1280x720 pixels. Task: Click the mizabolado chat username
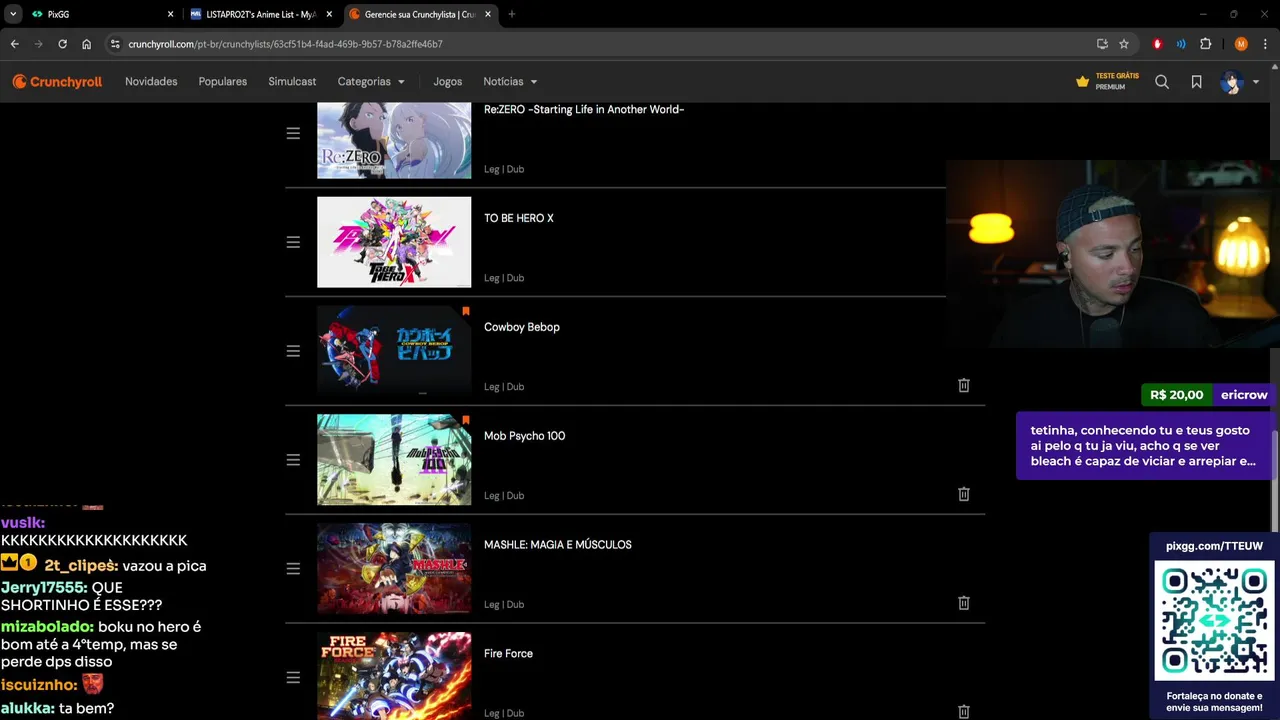pos(47,627)
